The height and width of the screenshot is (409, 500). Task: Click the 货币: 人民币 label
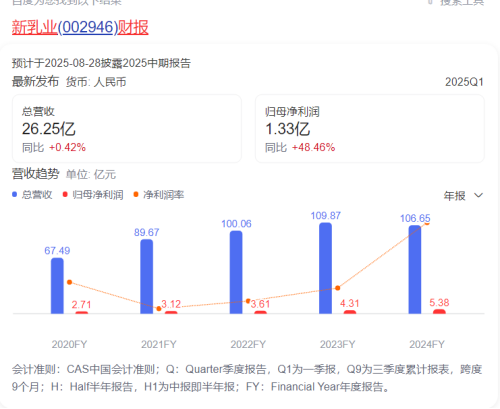[96, 82]
